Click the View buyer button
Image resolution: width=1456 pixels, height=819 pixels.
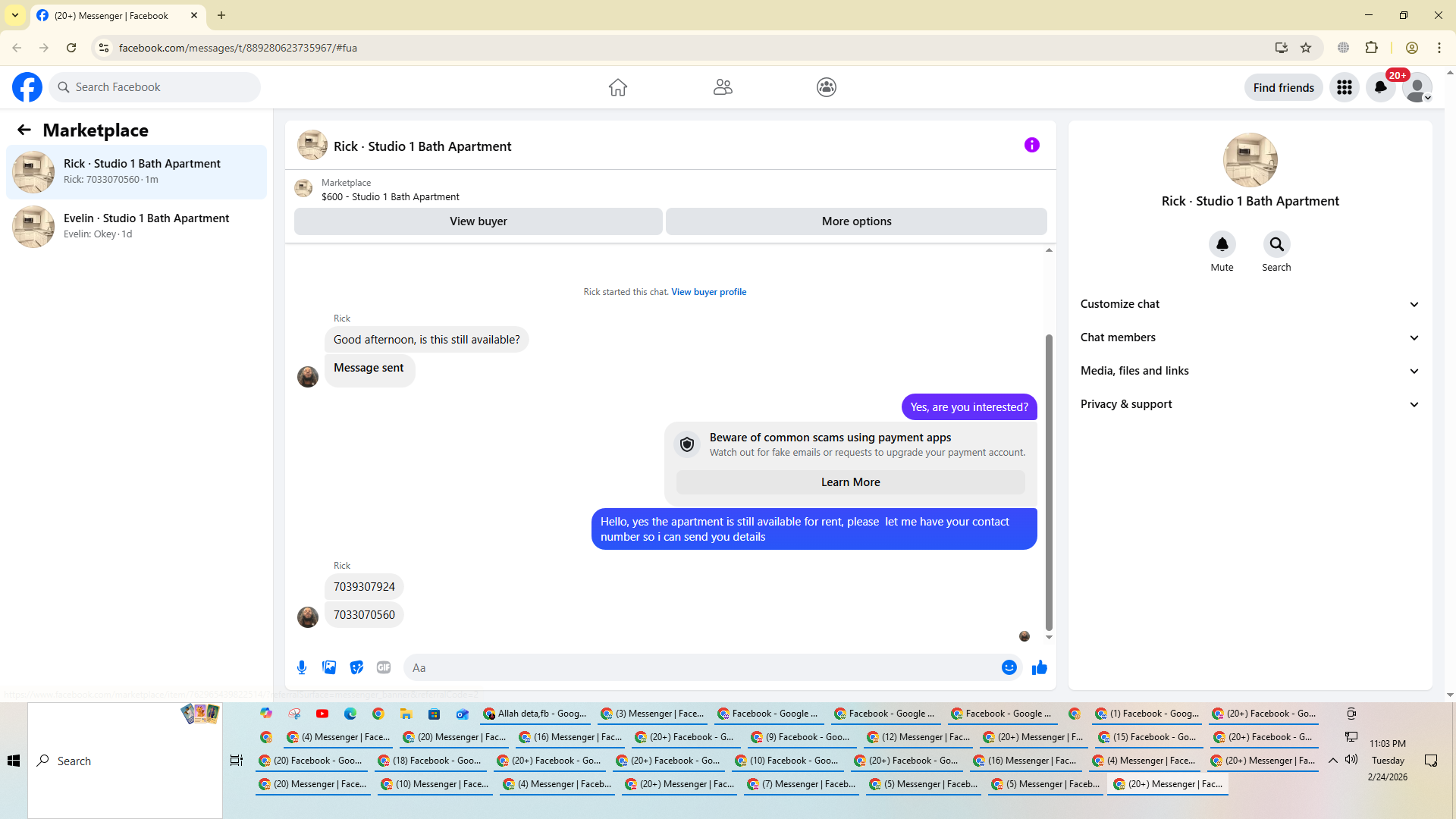click(479, 221)
